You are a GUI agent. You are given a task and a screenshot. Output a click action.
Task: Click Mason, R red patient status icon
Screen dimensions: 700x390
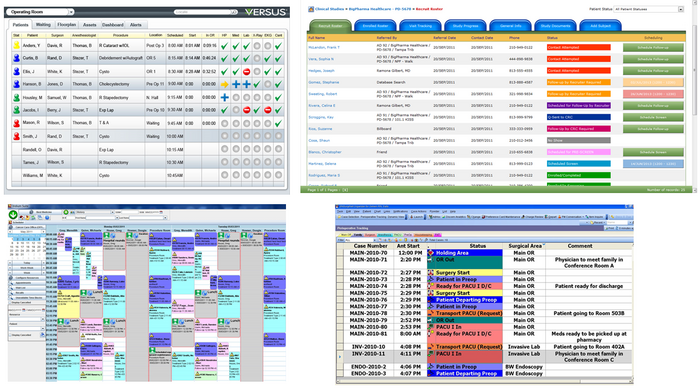click(17, 123)
